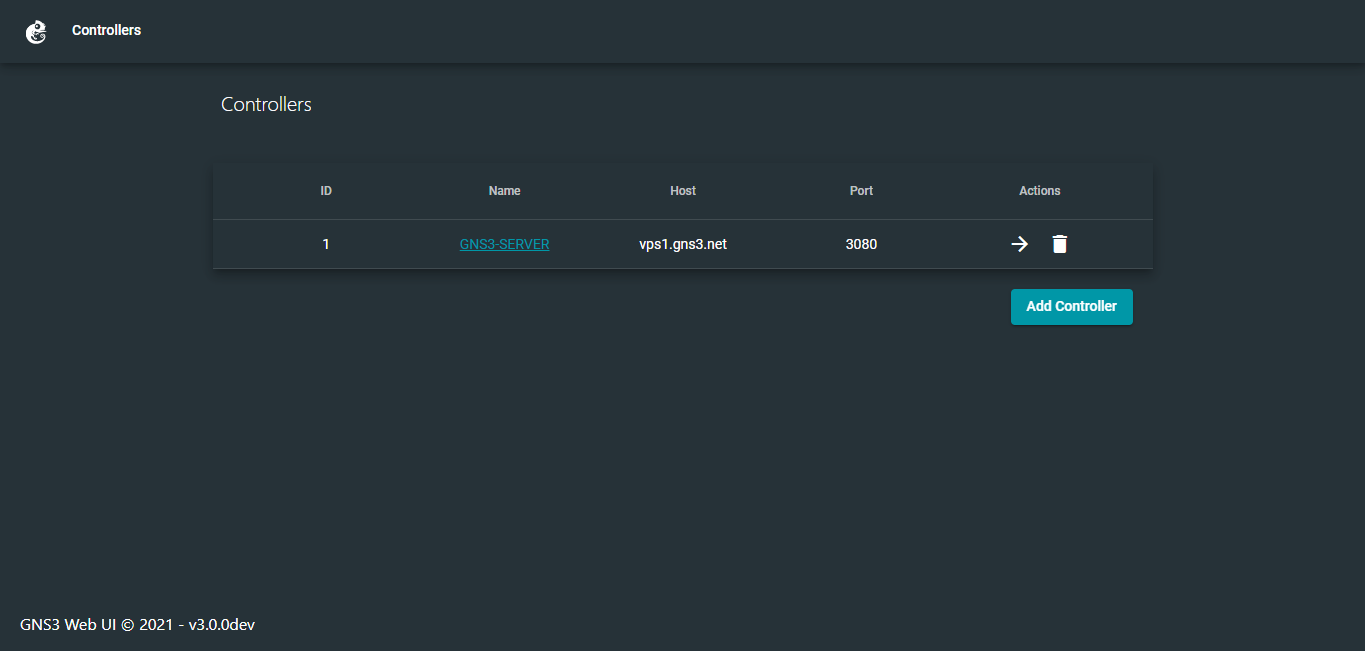Image resolution: width=1365 pixels, height=651 pixels.
Task: Select the Controllers title in the navbar
Action: (x=106, y=30)
